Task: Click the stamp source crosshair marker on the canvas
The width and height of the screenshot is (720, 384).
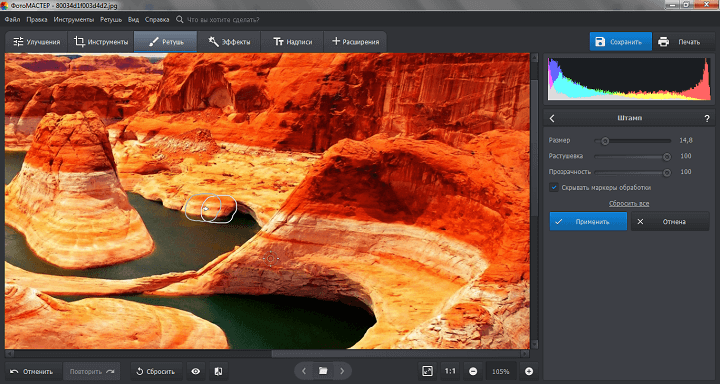Action: coord(270,259)
